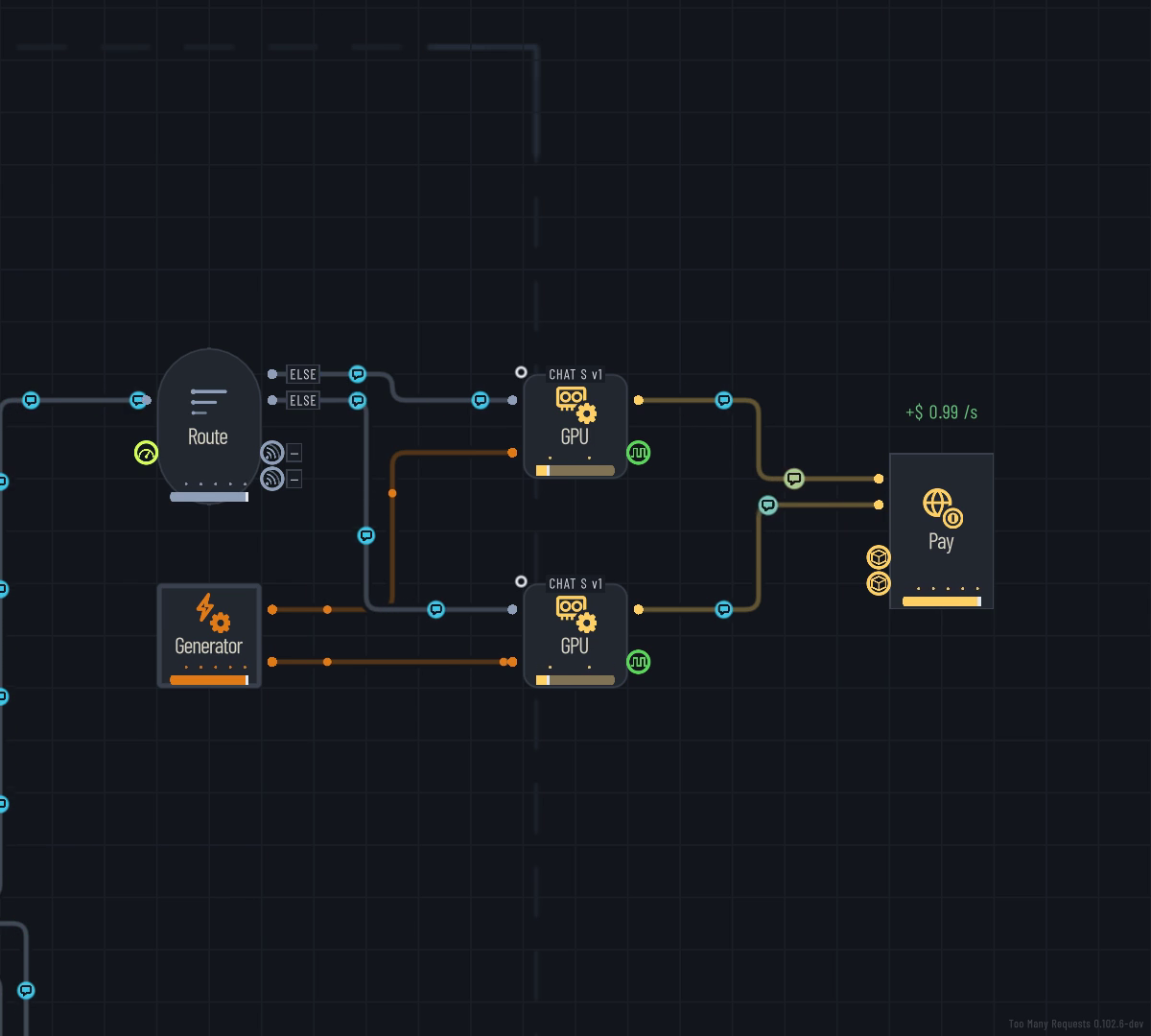Click the yellow-green gauge icon beside Route
Image resolution: width=1151 pixels, height=1036 pixels.
[x=146, y=453]
